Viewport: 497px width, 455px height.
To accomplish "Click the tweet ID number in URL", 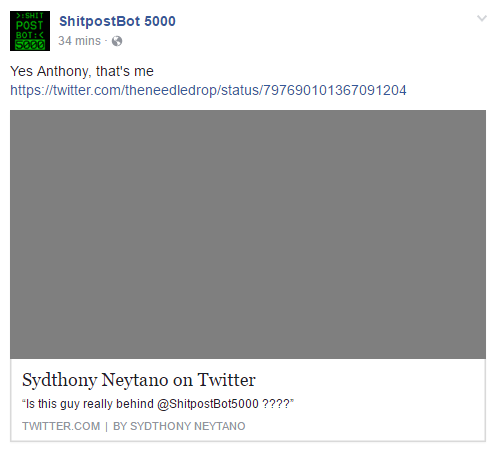I will click(335, 90).
